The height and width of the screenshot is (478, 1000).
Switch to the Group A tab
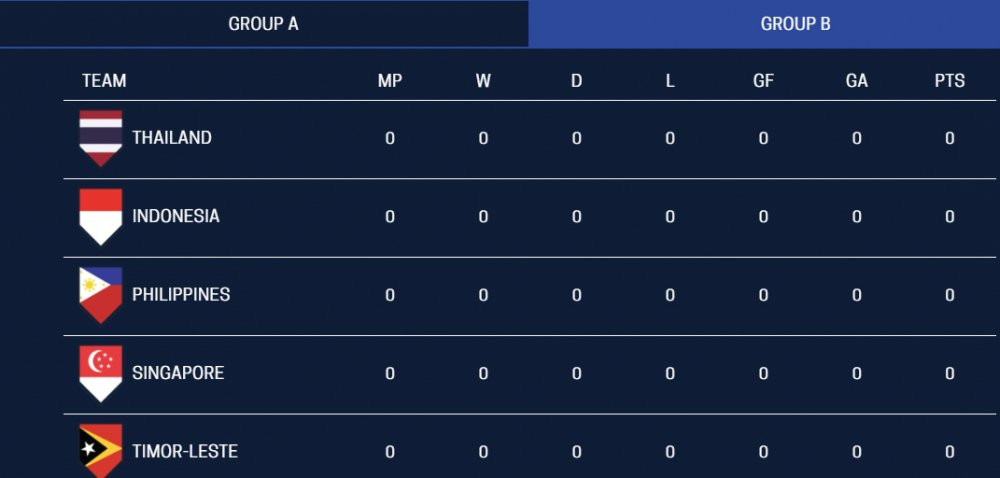(x=264, y=24)
